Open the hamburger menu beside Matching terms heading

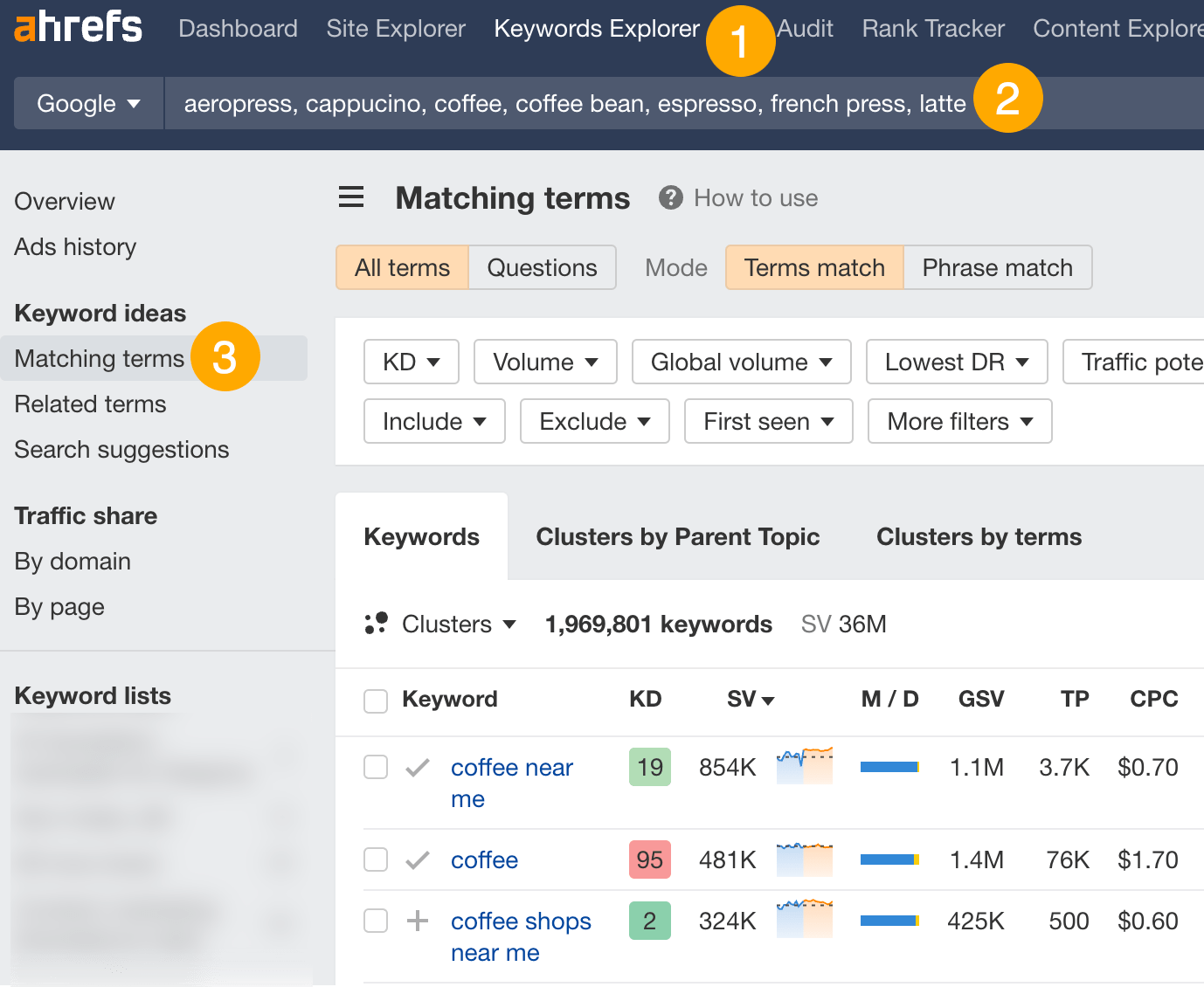pyautogui.click(x=351, y=197)
